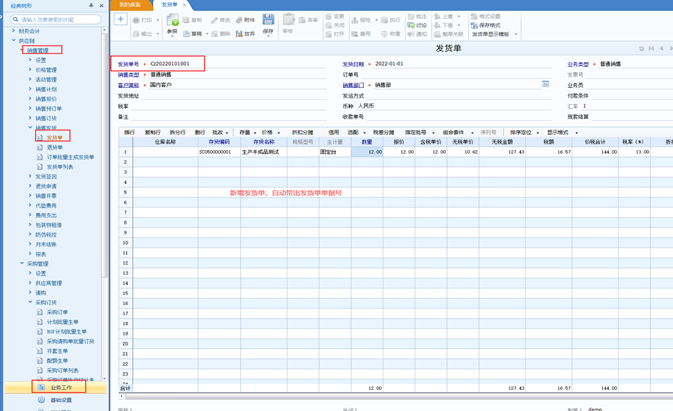Click the 讨论 discussion icon
Viewport: 673px width, 411px height.
tap(411, 25)
